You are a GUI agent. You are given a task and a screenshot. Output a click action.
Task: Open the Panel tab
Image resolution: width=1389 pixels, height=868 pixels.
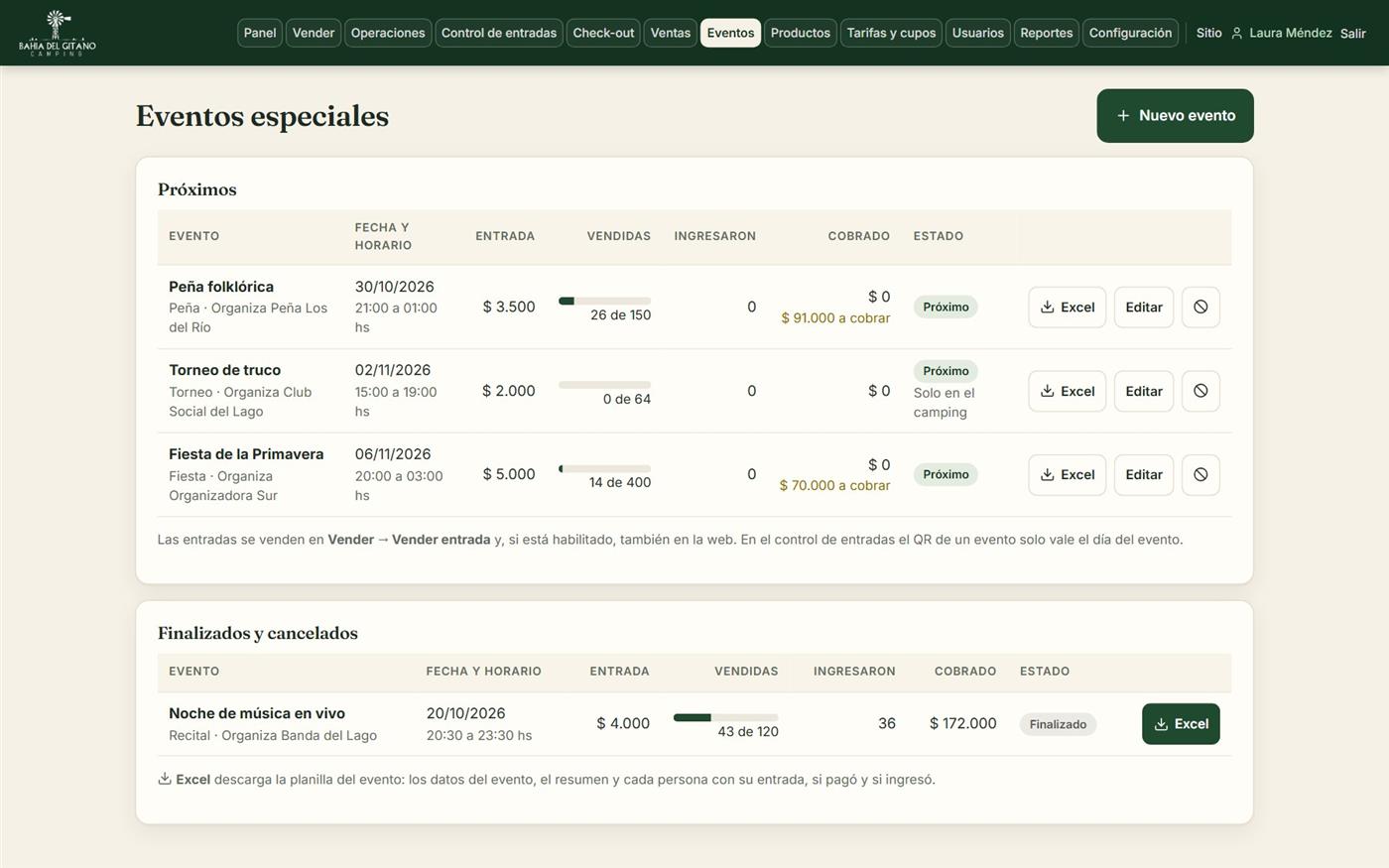point(260,33)
